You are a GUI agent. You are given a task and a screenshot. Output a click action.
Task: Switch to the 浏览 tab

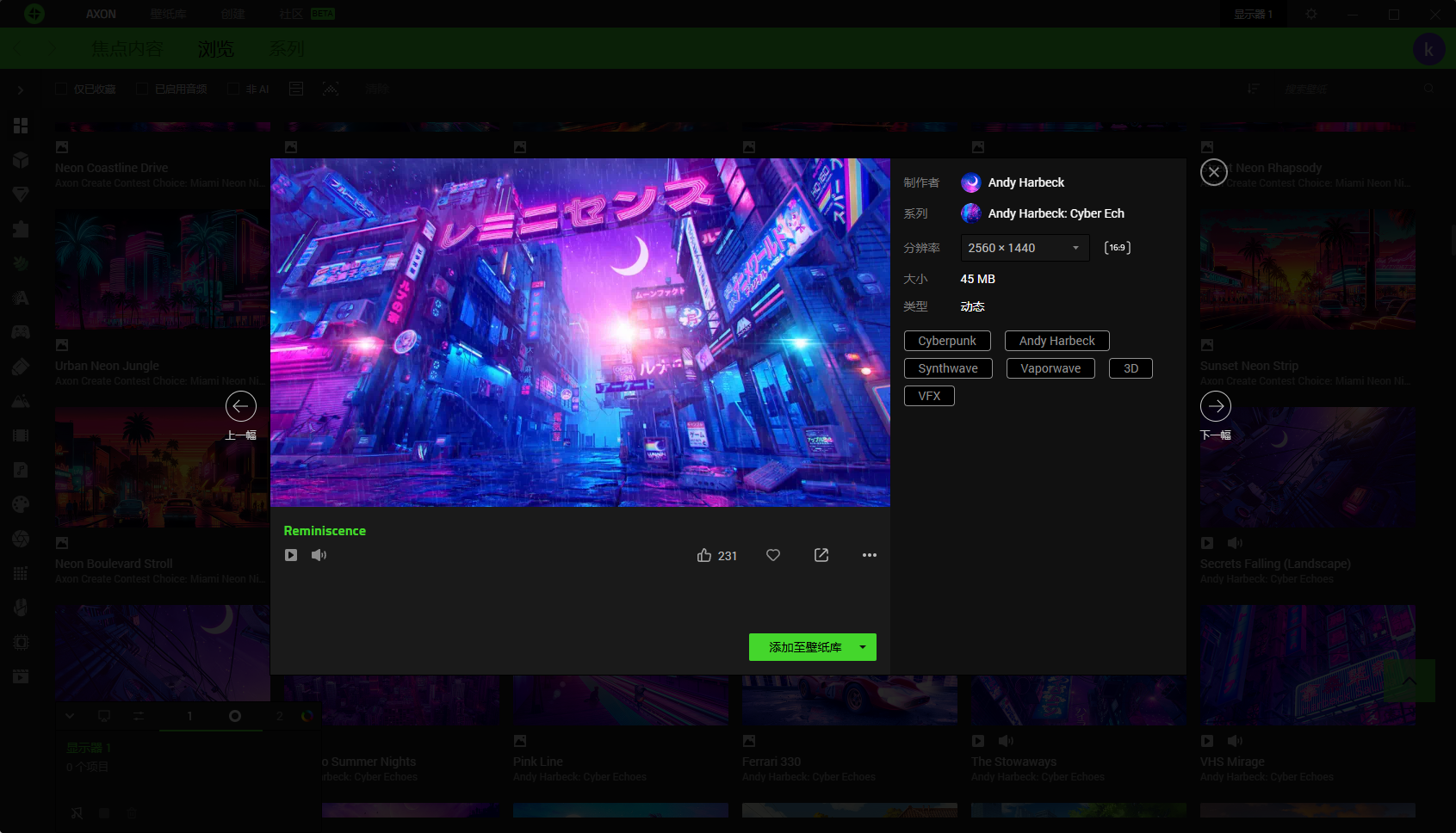215,49
